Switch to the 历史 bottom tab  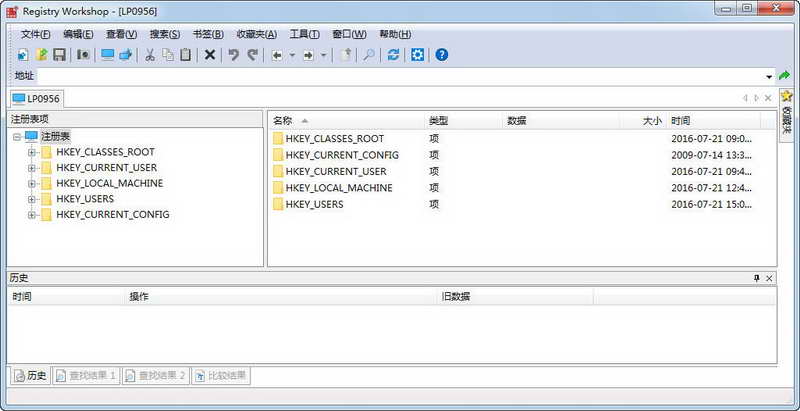pyautogui.click(x=30, y=376)
